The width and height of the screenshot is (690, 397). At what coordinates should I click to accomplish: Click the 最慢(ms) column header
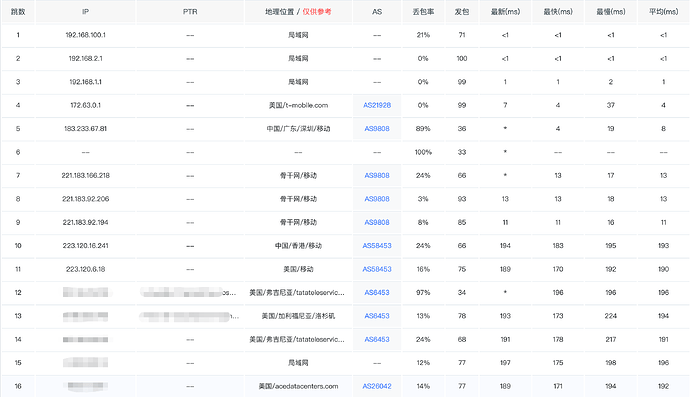611,12
